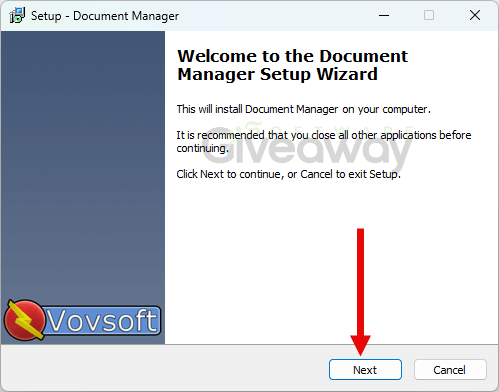Minimize the Setup window
This screenshot has height=392, width=499.
384,15
